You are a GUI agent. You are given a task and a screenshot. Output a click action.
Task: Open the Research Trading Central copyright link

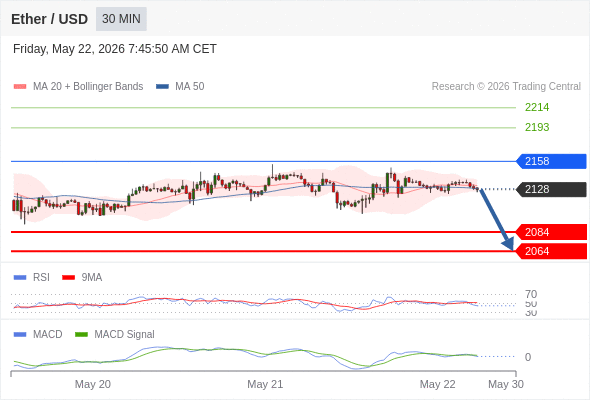click(506, 87)
